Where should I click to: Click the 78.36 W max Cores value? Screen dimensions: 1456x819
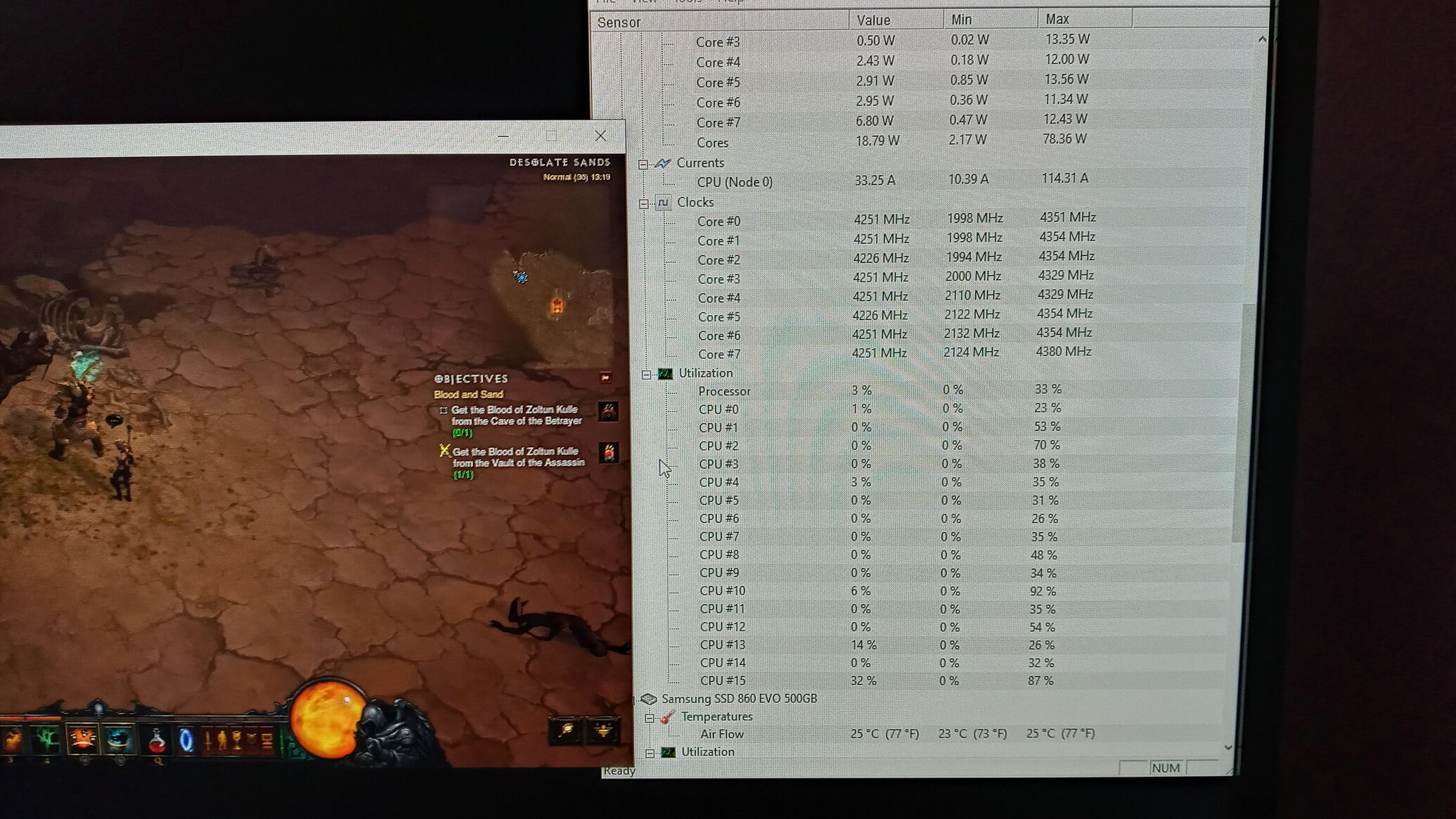(1064, 138)
